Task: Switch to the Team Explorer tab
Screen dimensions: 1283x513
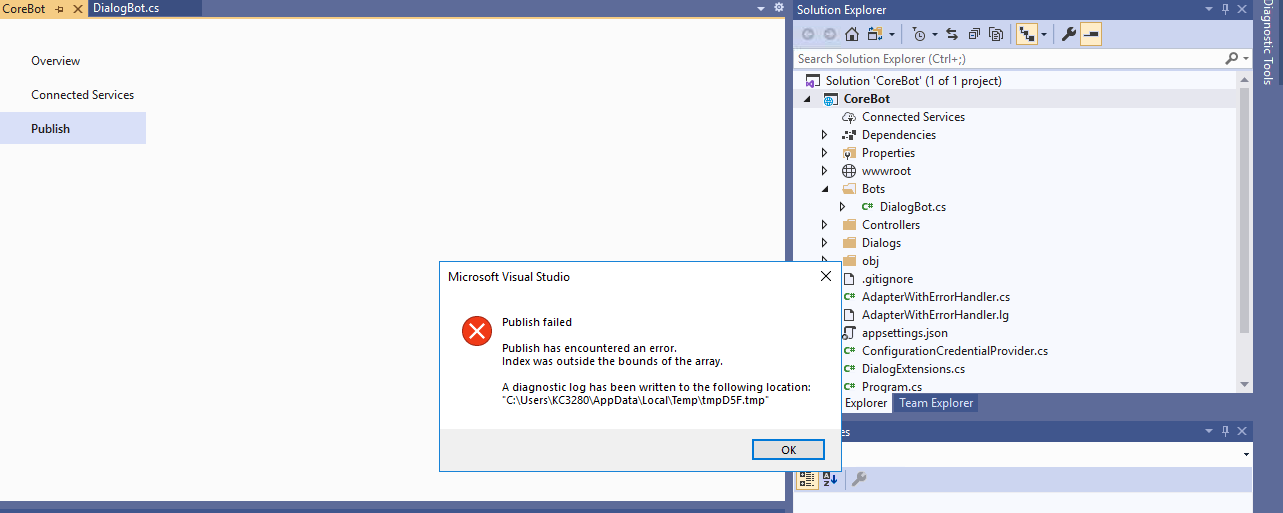Action: (935, 403)
